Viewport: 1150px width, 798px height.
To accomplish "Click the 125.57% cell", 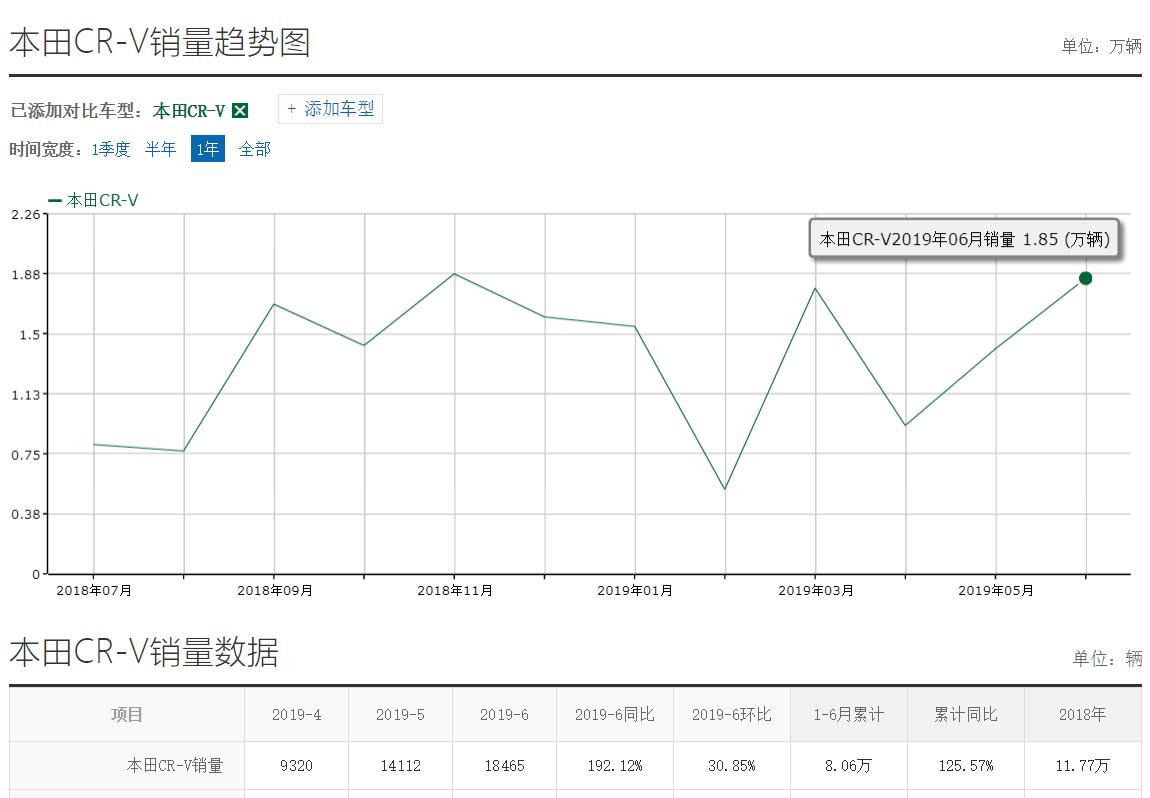I will (x=966, y=766).
